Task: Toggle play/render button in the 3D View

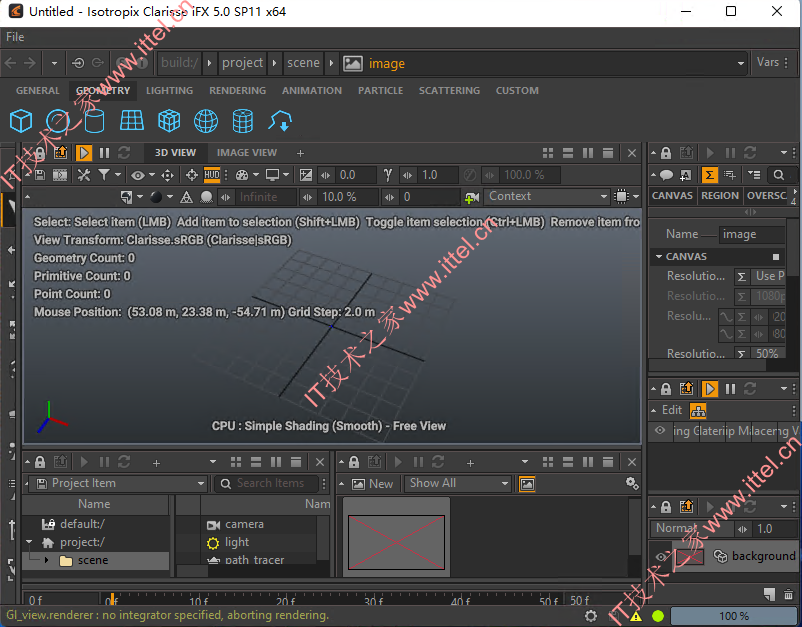Action: [x=83, y=153]
